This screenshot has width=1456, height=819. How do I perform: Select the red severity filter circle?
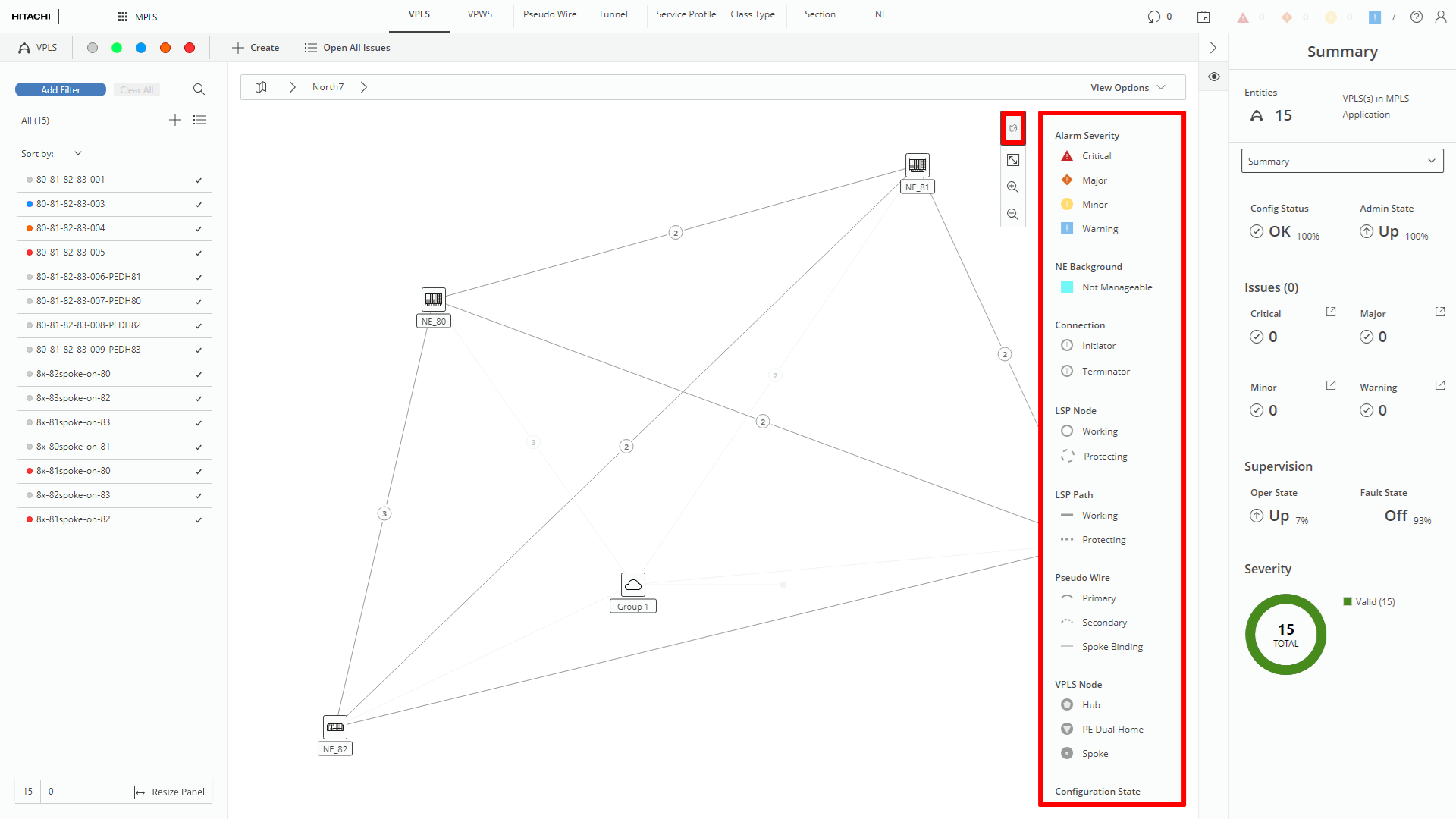[190, 48]
